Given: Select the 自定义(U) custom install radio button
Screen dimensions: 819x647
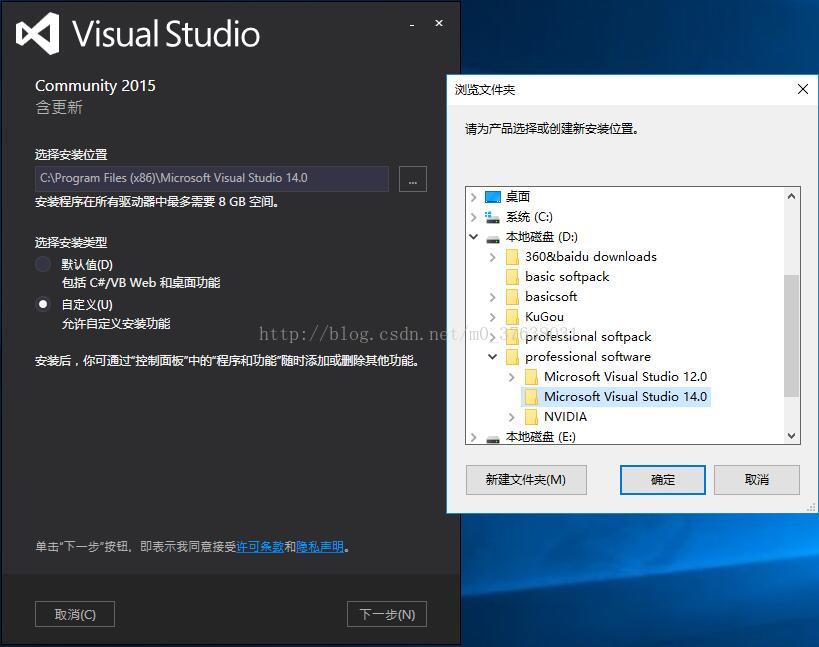Looking at the screenshot, I should tap(43, 304).
